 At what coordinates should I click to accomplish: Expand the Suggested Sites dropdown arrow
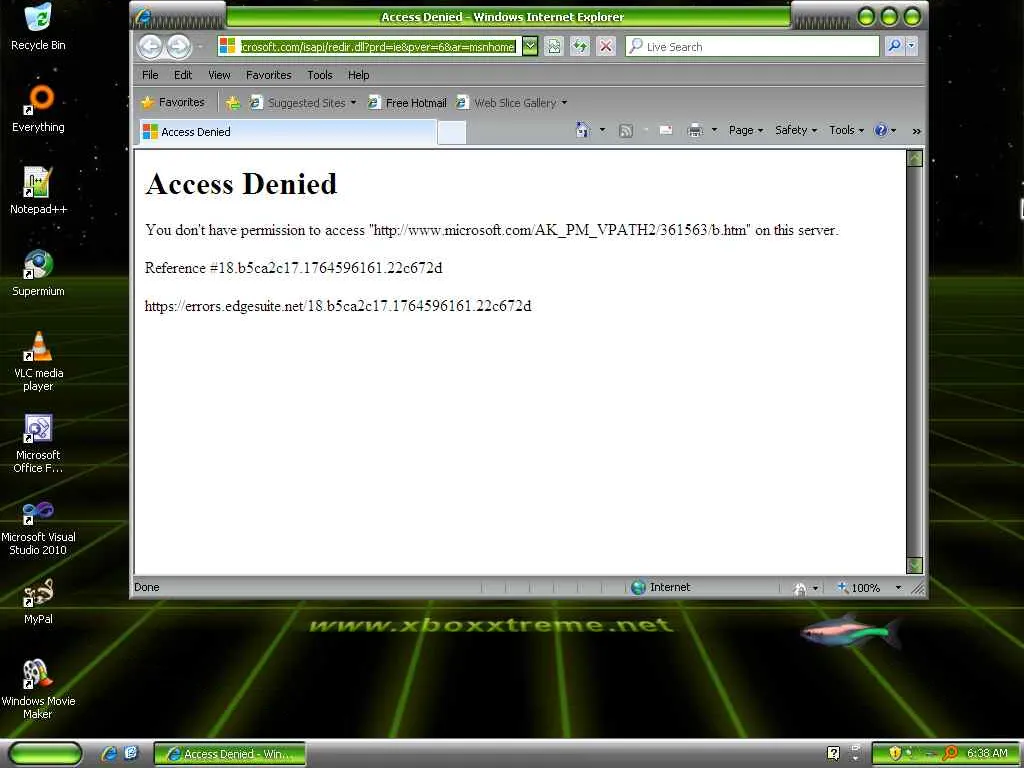coord(353,103)
